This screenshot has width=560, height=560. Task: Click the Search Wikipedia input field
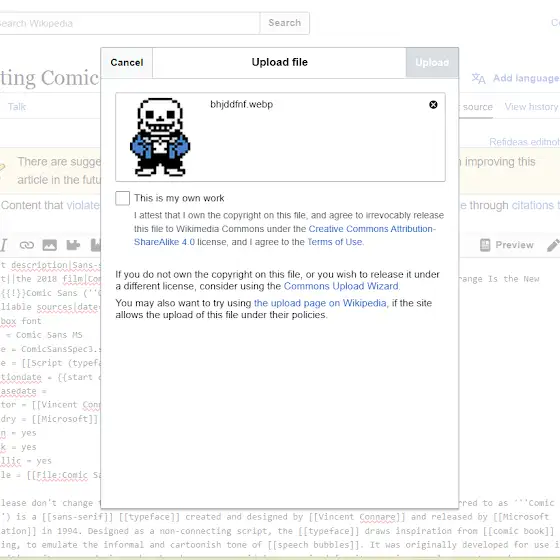click(130, 24)
